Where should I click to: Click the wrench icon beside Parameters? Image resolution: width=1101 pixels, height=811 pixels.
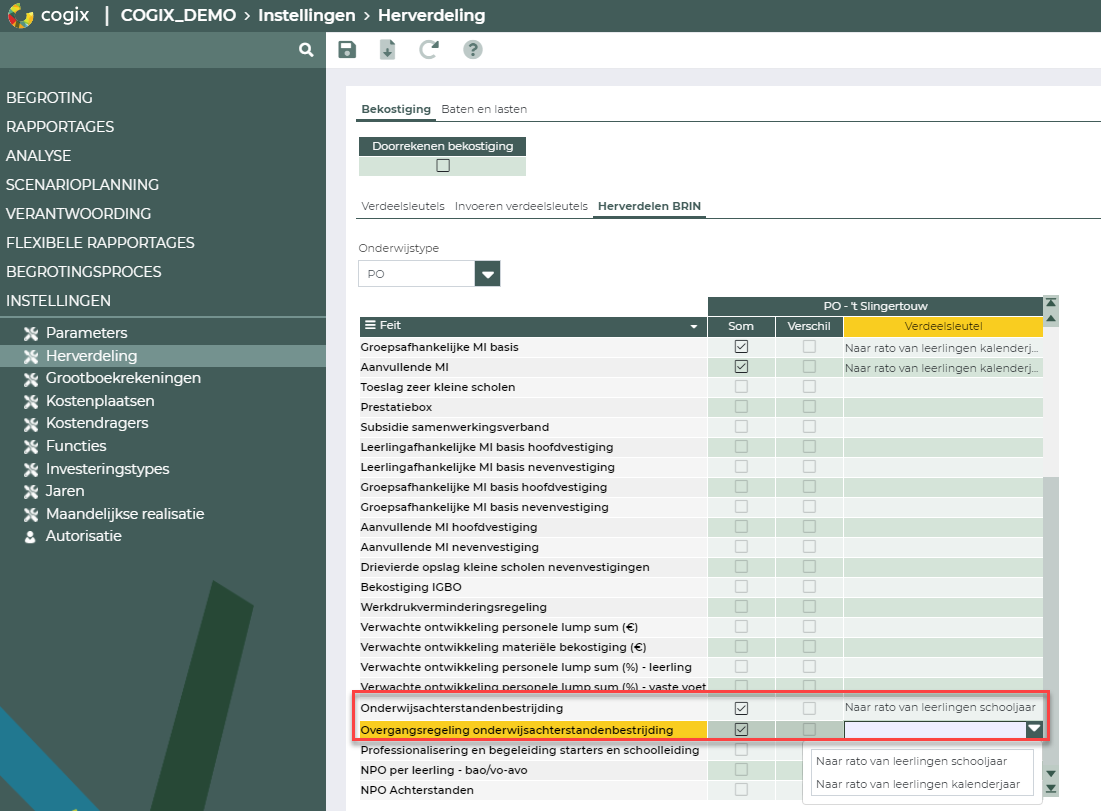coord(31,334)
